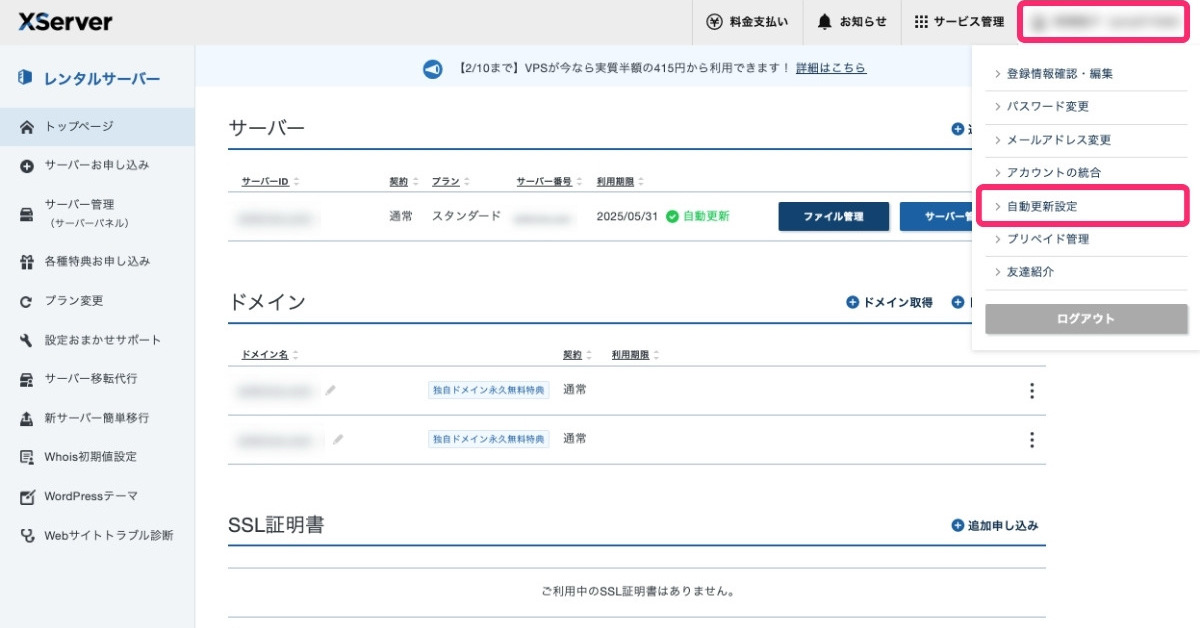Click the ファイル管理 button
This screenshot has height=628, width=1200.
point(833,214)
